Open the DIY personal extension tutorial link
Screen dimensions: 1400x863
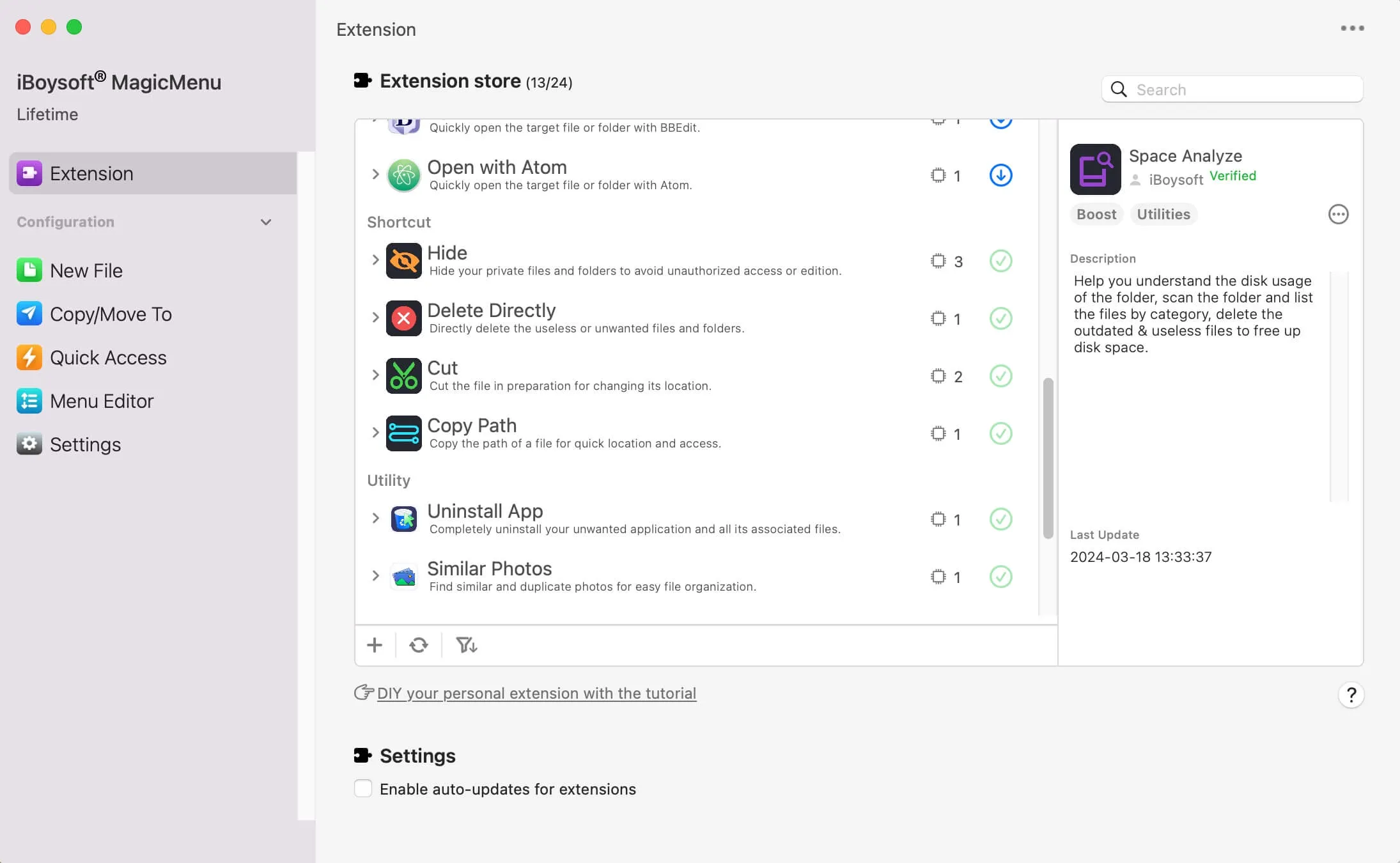(x=536, y=694)
